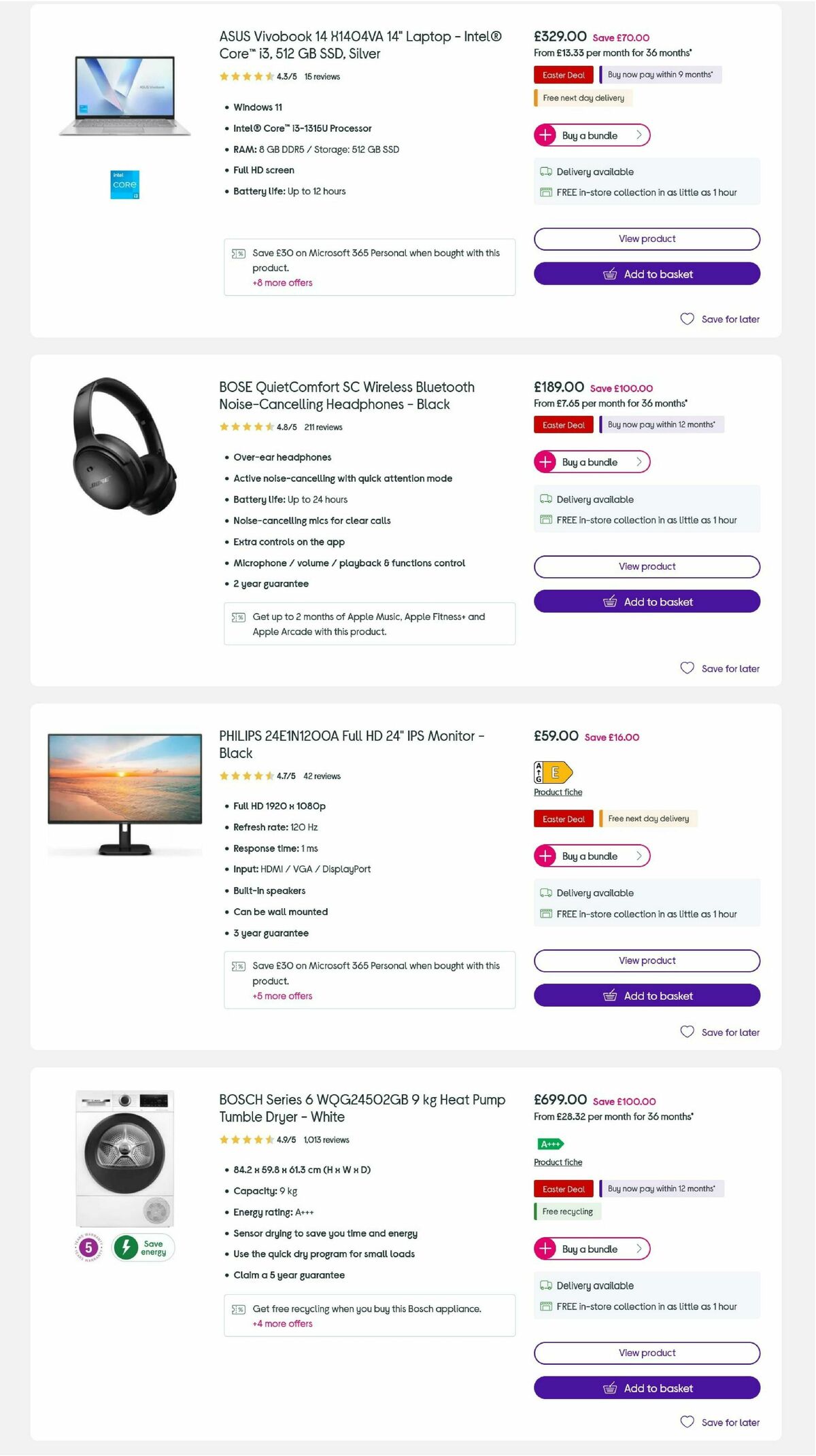This screenshot has width=816, height=1456.
Task: Expand the +8 more offers for the ASUS laptop
Action: 282,283
